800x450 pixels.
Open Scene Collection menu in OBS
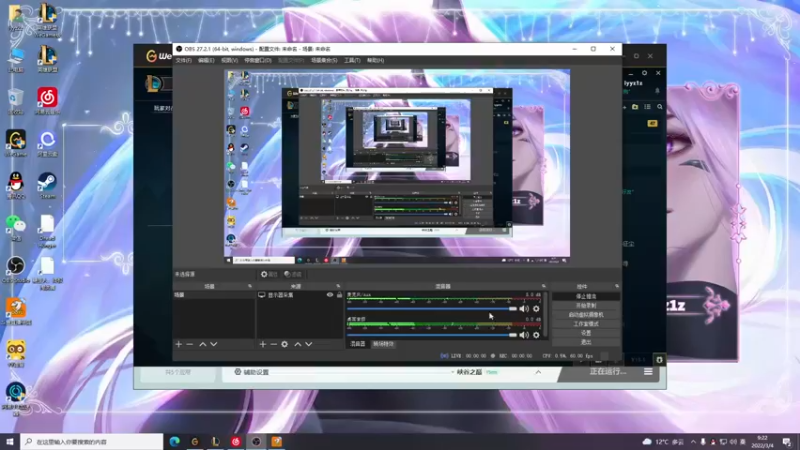(324, 60)
